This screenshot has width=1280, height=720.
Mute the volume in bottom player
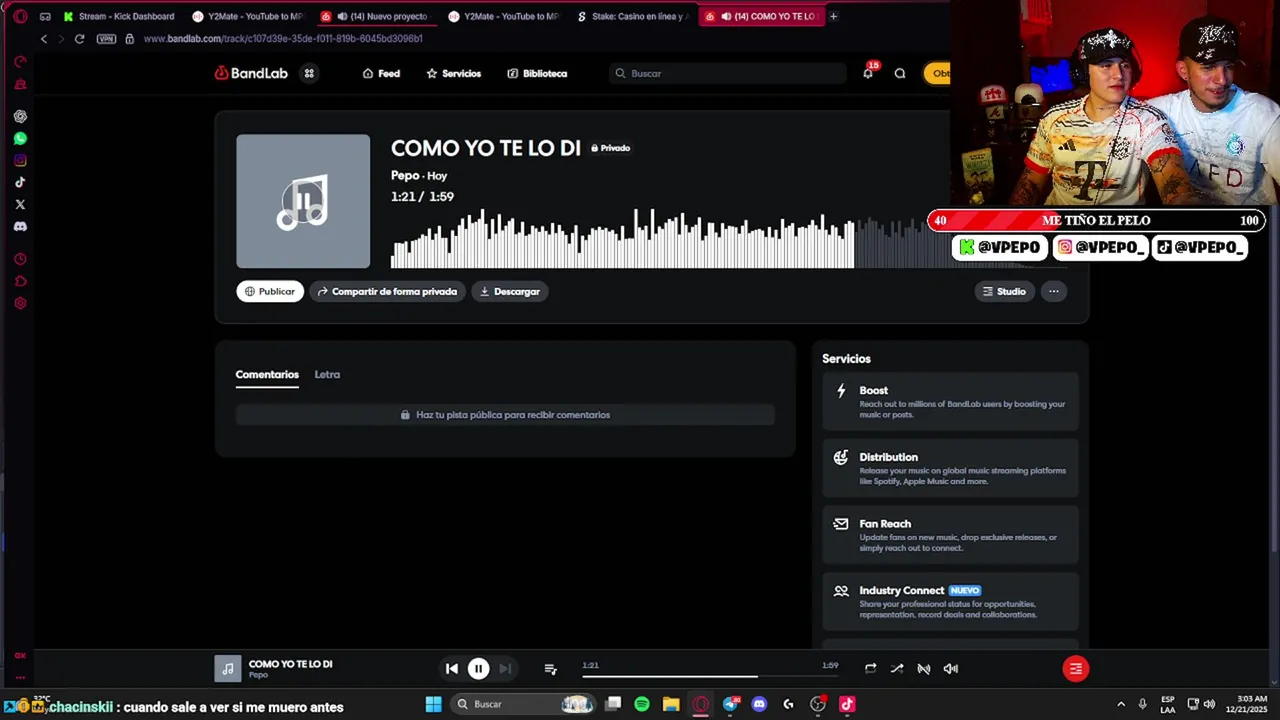[x=951, y=669]
